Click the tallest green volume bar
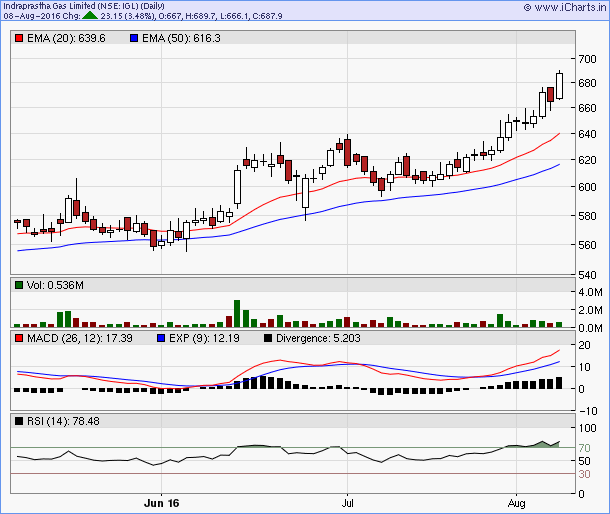The image size is (610, 514). click(x=237, y=314)
